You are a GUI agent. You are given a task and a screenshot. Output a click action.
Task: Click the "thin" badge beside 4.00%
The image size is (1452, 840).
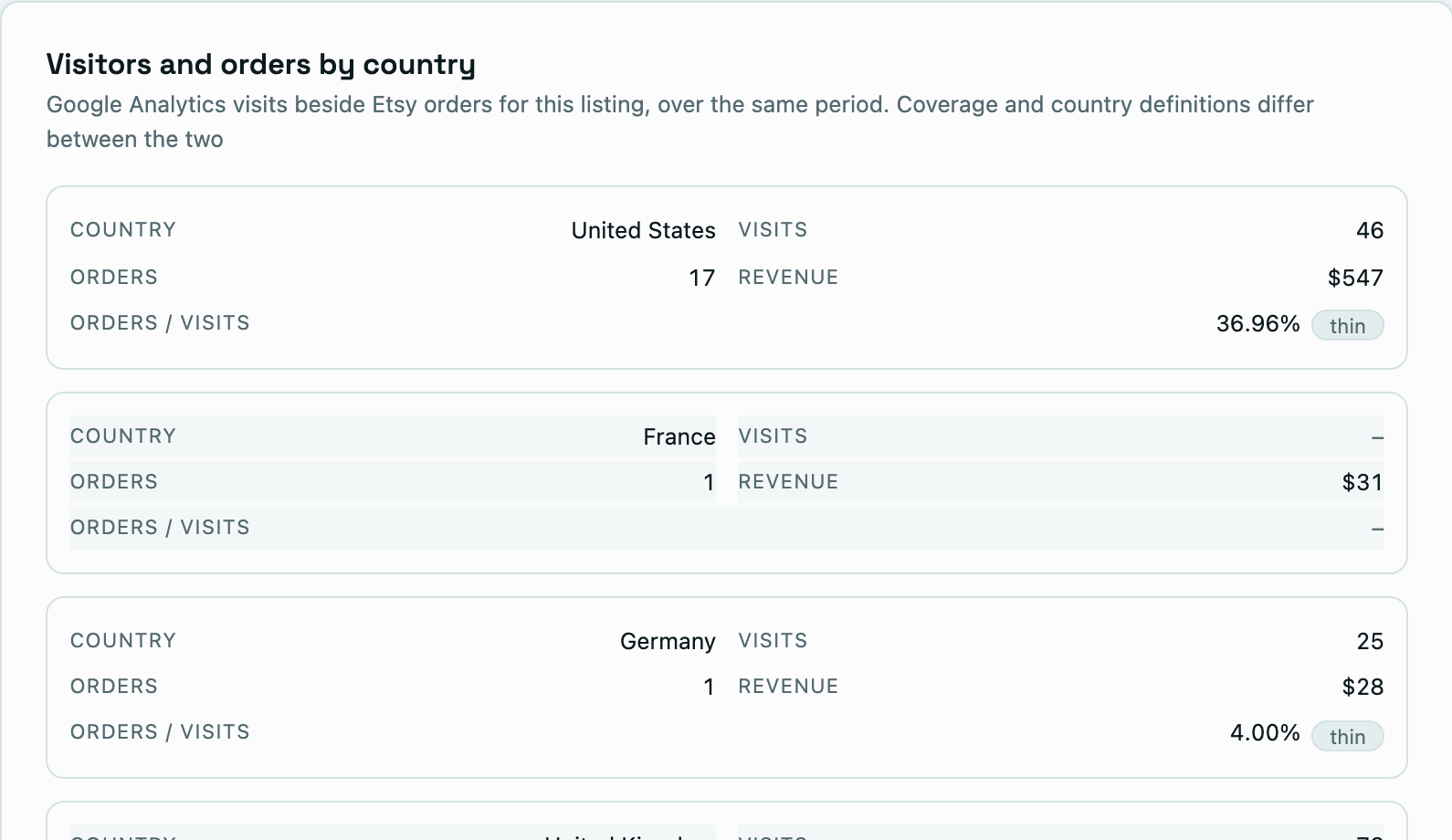pos(1348,736)
